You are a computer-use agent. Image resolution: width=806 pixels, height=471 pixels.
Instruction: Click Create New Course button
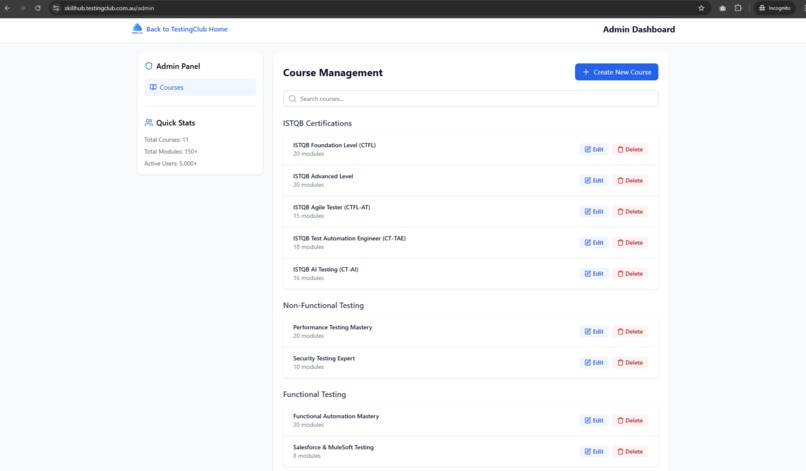click(616, 72)
